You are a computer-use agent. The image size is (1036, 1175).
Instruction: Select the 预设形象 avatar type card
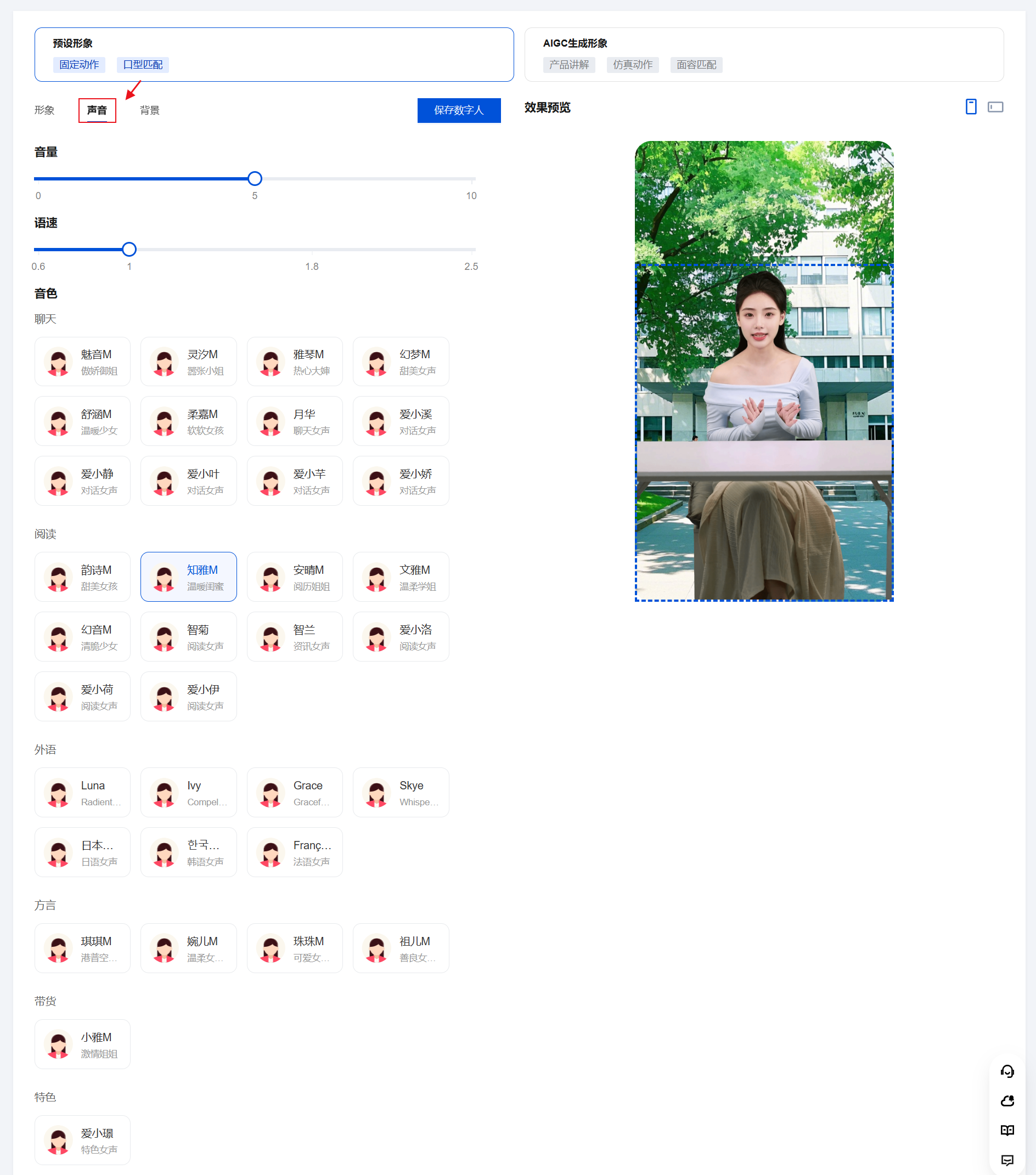[274, 55]
